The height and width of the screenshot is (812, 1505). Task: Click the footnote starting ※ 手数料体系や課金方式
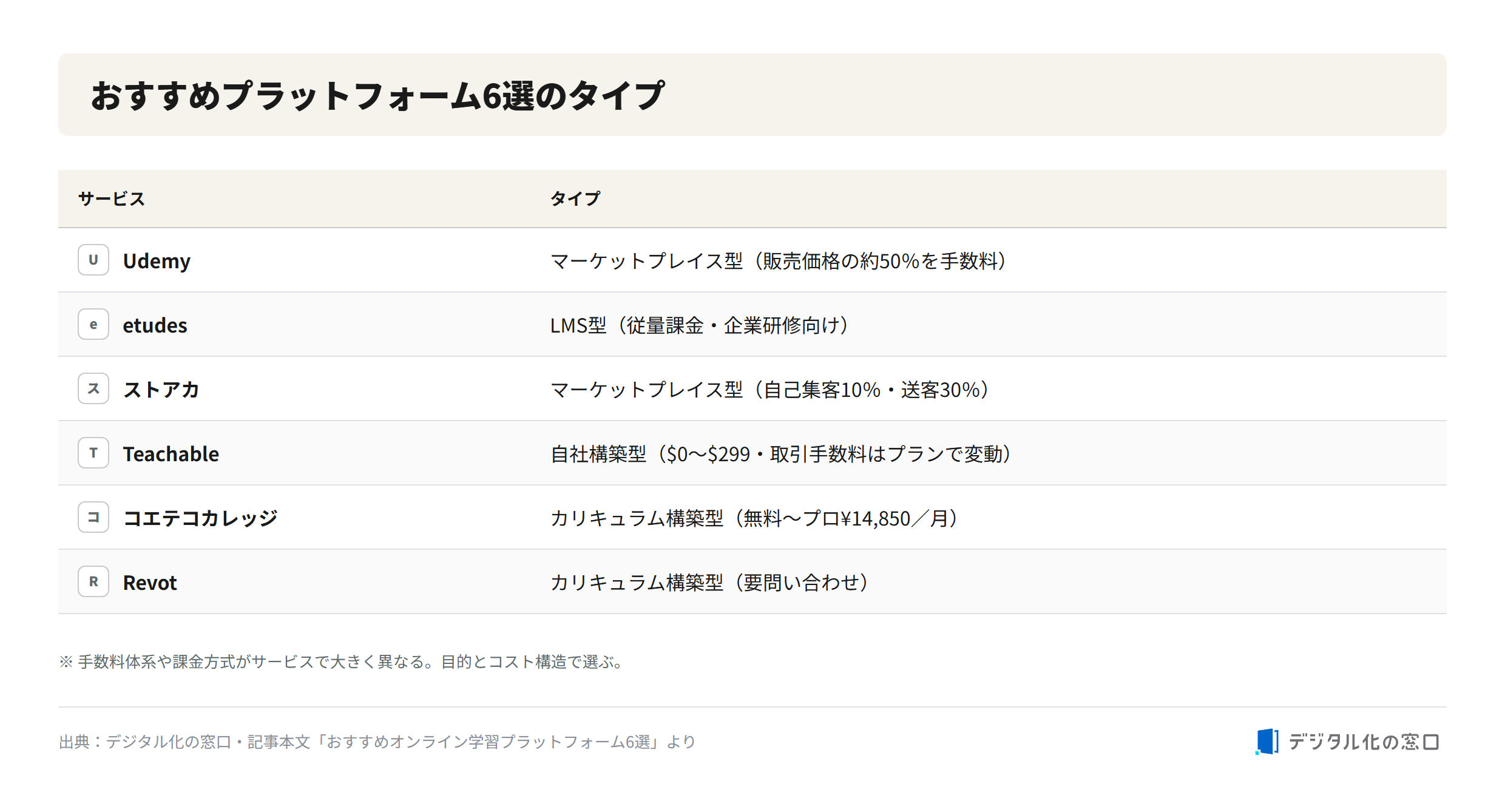(x=342, y=661)
